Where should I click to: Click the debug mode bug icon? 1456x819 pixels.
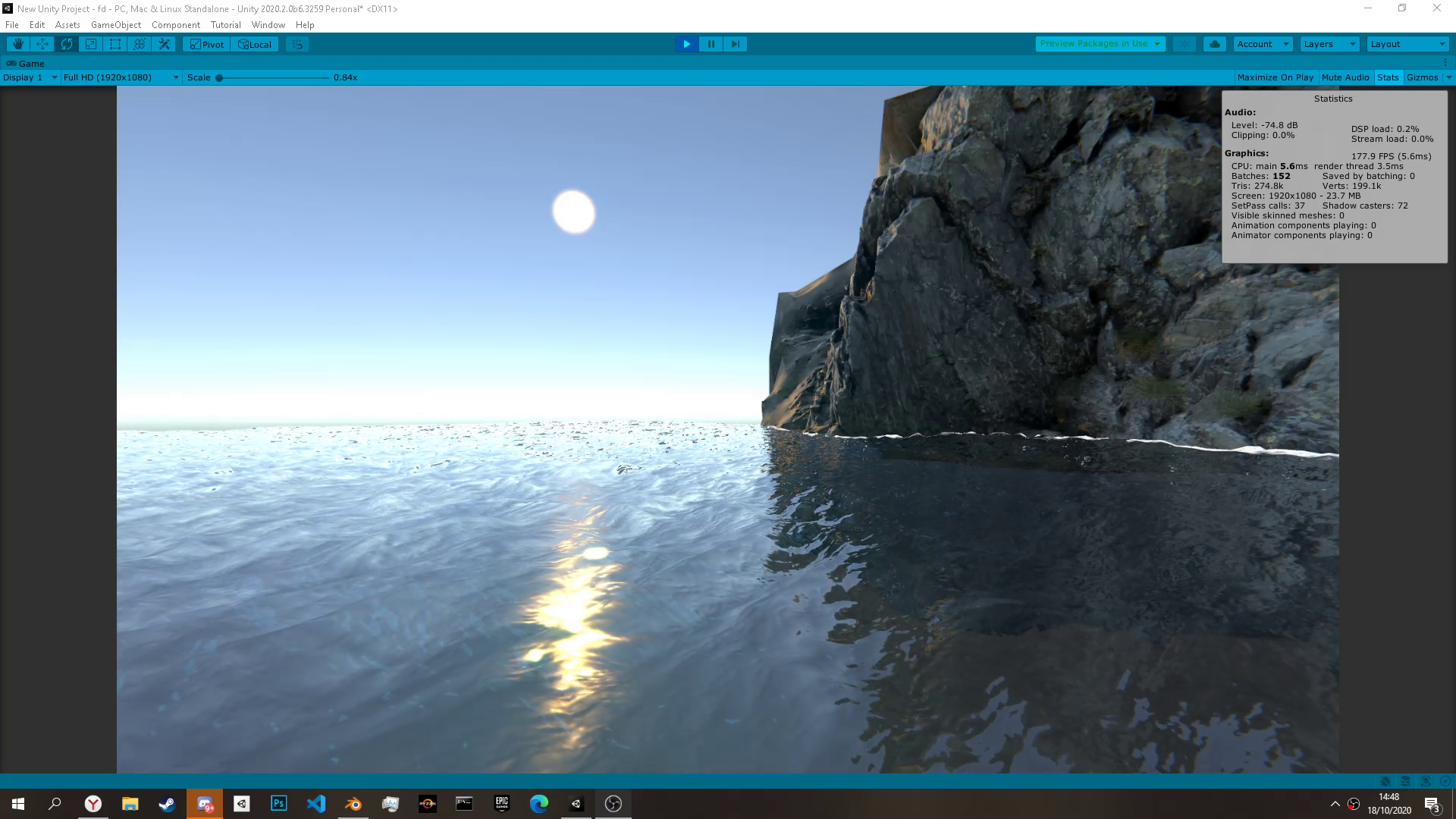[x=1385, y=781]
